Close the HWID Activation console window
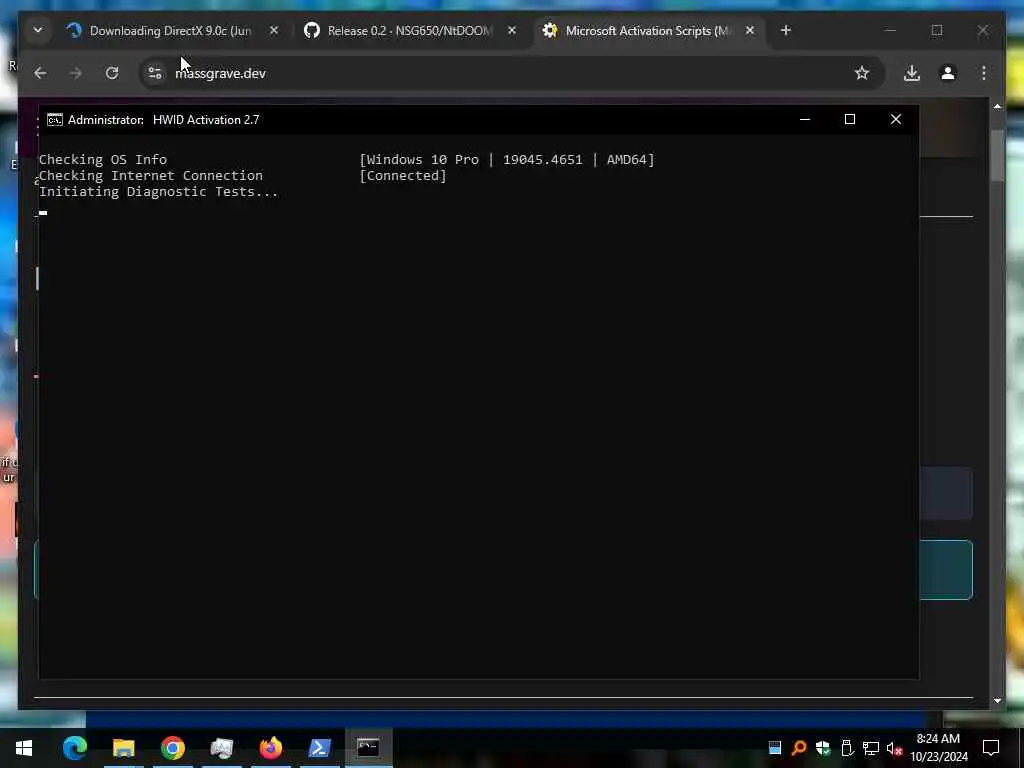1024x768 pixels. [896, 120]
